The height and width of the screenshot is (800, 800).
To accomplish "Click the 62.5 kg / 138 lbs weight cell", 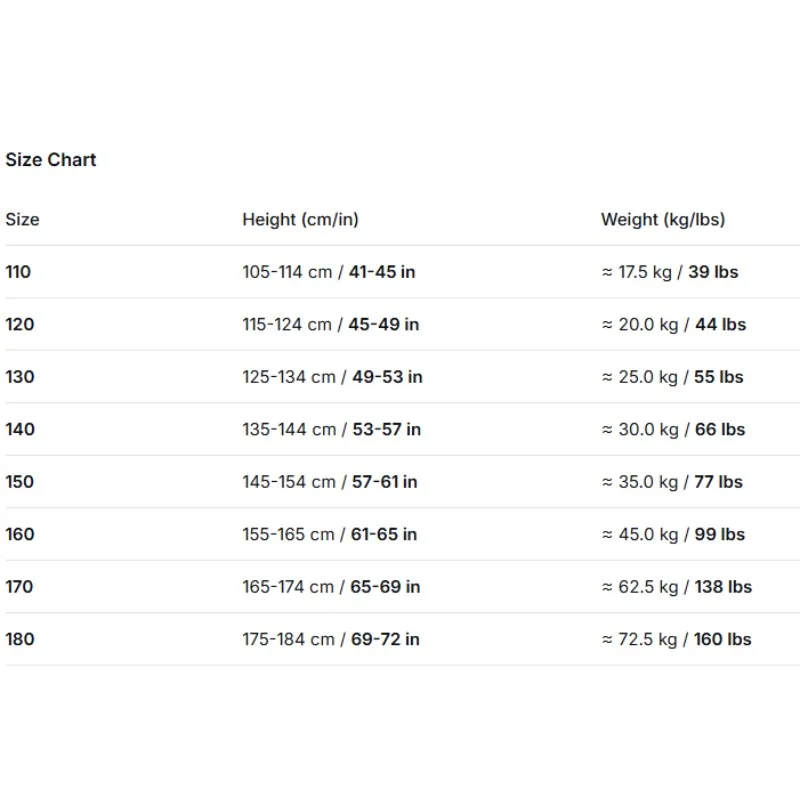I will point(677,587).
